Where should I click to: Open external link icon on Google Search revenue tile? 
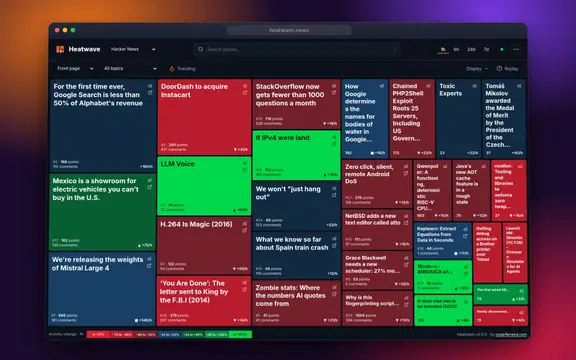(x=150, y=93)
